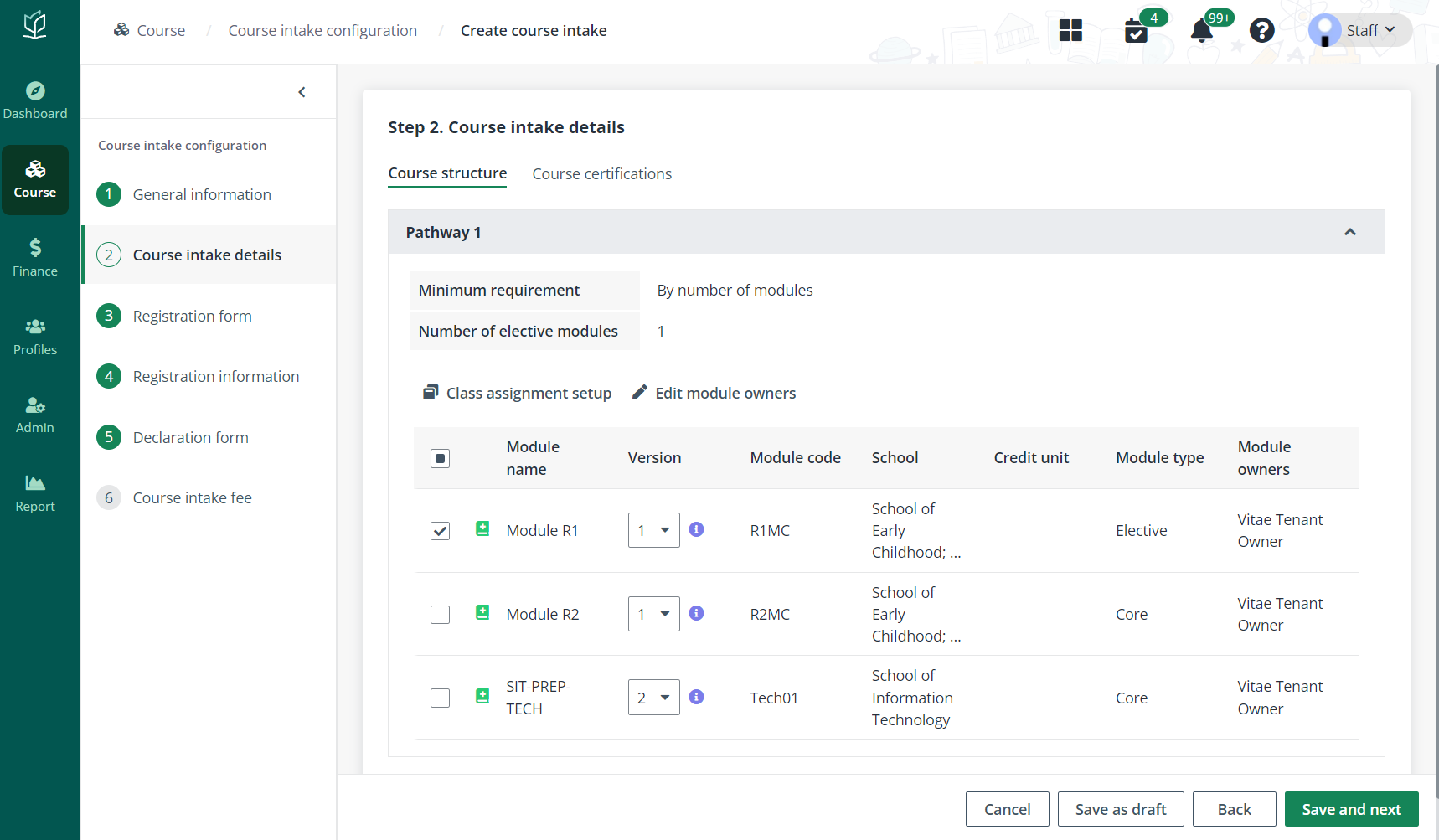1439x840 pixels.
Task: Click the Save and next button
Action: pos(1351,809)
